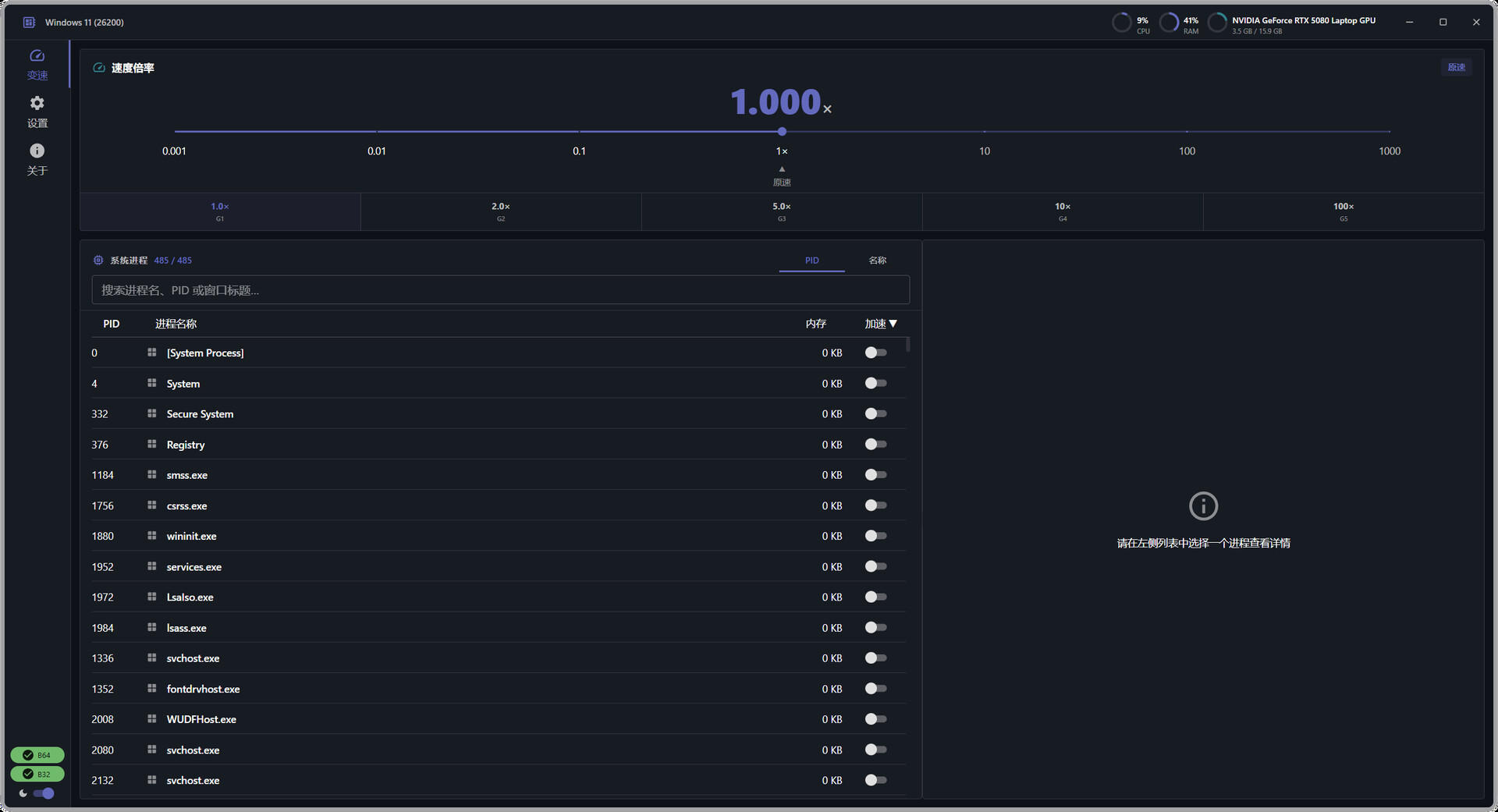The height and width of the screenshot is (812, 1498).
Task: Enable speed toggle for WUDFHost.exe
Action: 875,719
